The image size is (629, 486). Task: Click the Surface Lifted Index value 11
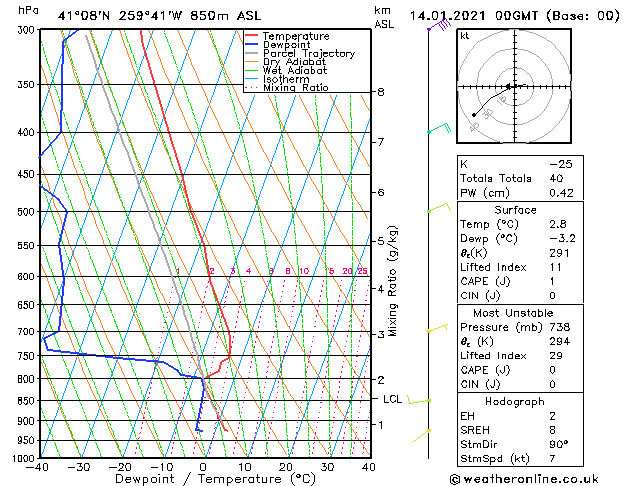click(x=556, y=267)
